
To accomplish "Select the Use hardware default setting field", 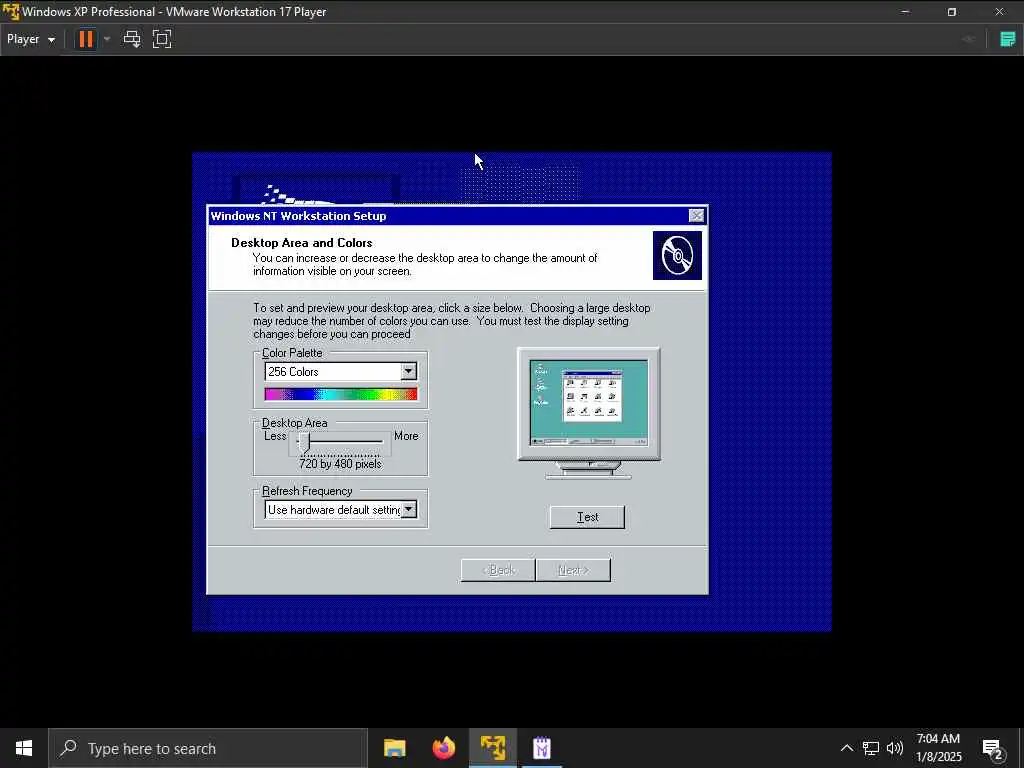I will (340, 509).
